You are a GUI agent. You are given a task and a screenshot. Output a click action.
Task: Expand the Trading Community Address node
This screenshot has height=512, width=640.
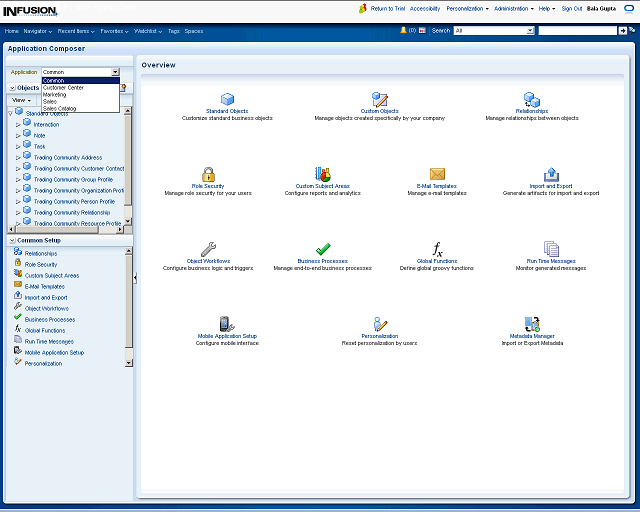(18, 158)
